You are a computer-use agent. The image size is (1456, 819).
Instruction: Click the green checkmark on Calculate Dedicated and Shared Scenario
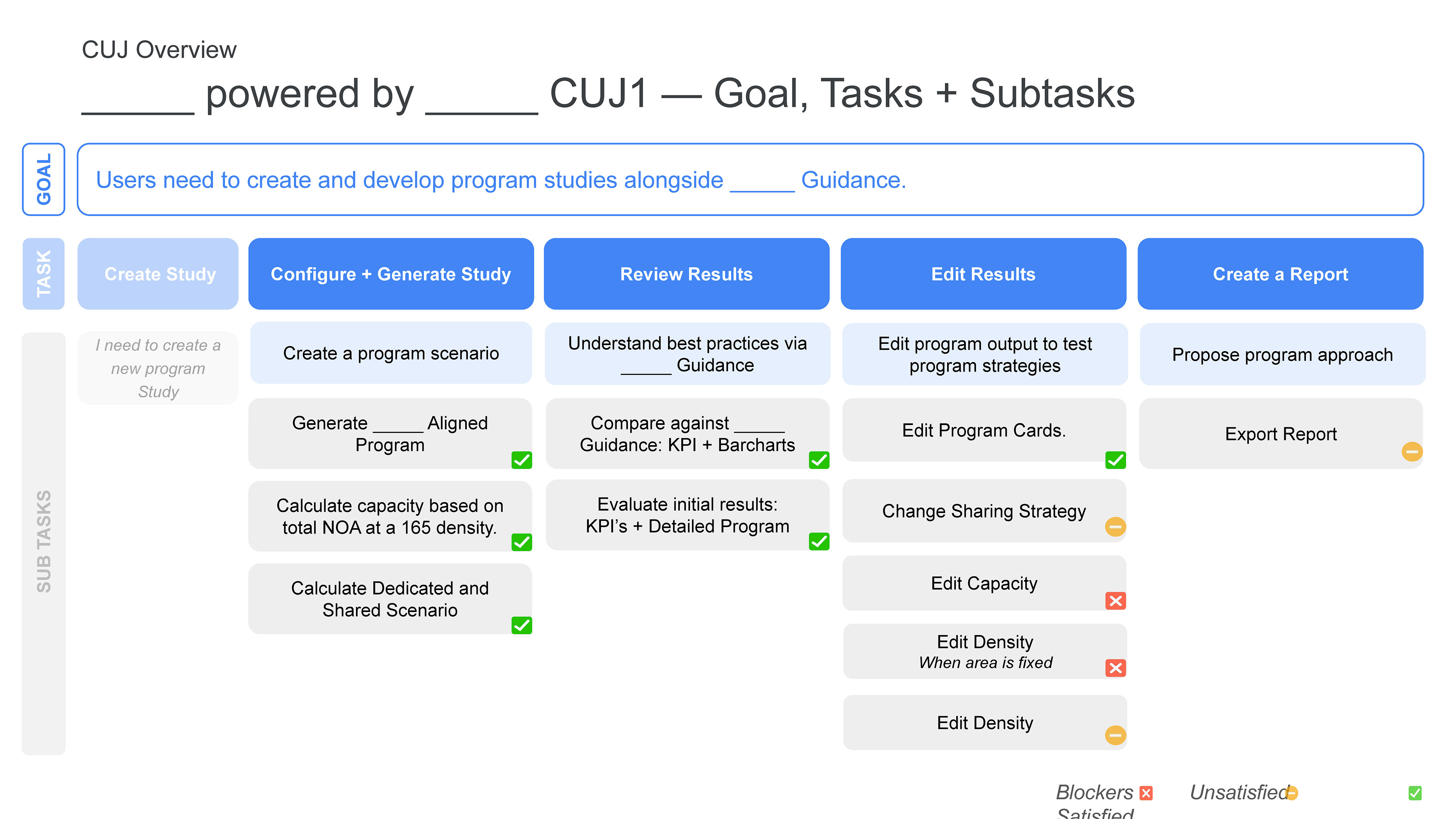pos(521,625)
